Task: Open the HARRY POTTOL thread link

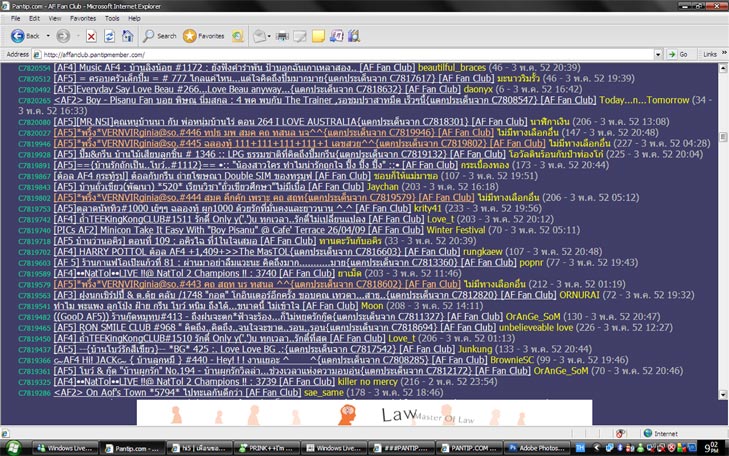Action: (x=257, y=251)
